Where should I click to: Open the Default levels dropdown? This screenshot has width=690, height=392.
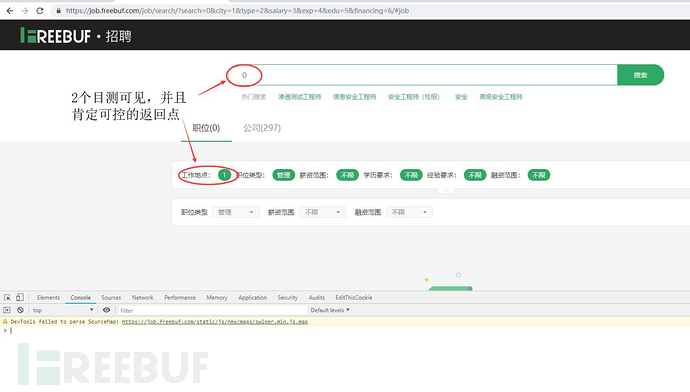[330, 310]
